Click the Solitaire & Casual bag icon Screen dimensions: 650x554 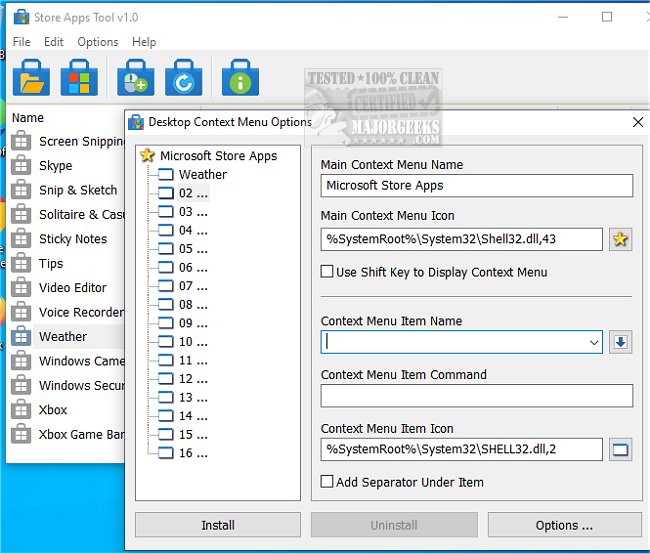point(21,214)
